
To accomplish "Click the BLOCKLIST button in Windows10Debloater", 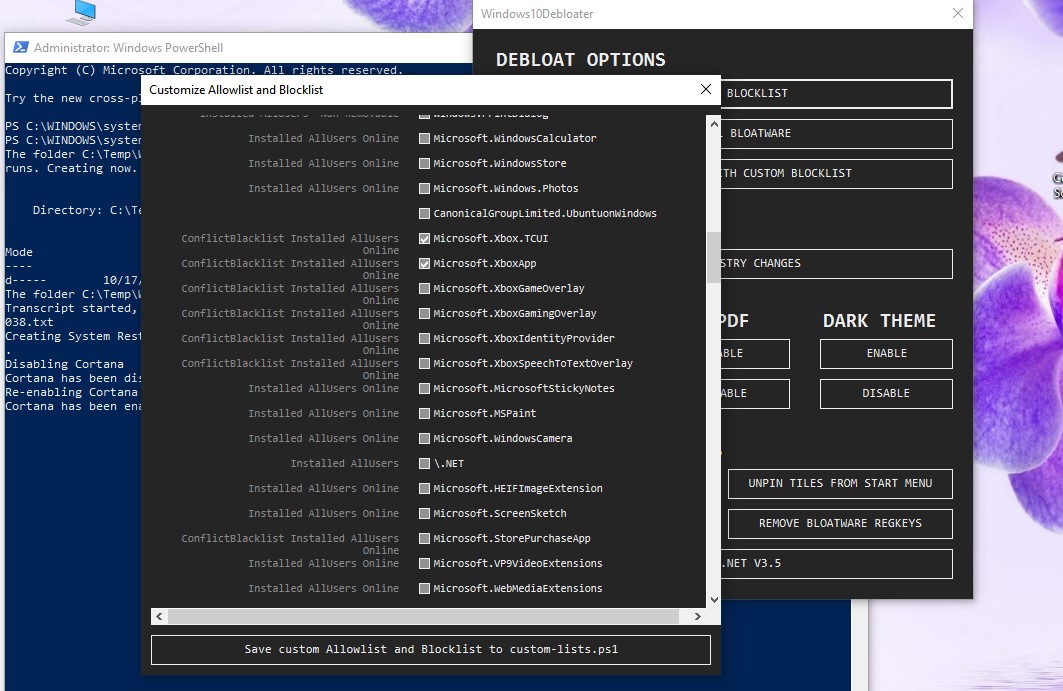I will (837, 94).
